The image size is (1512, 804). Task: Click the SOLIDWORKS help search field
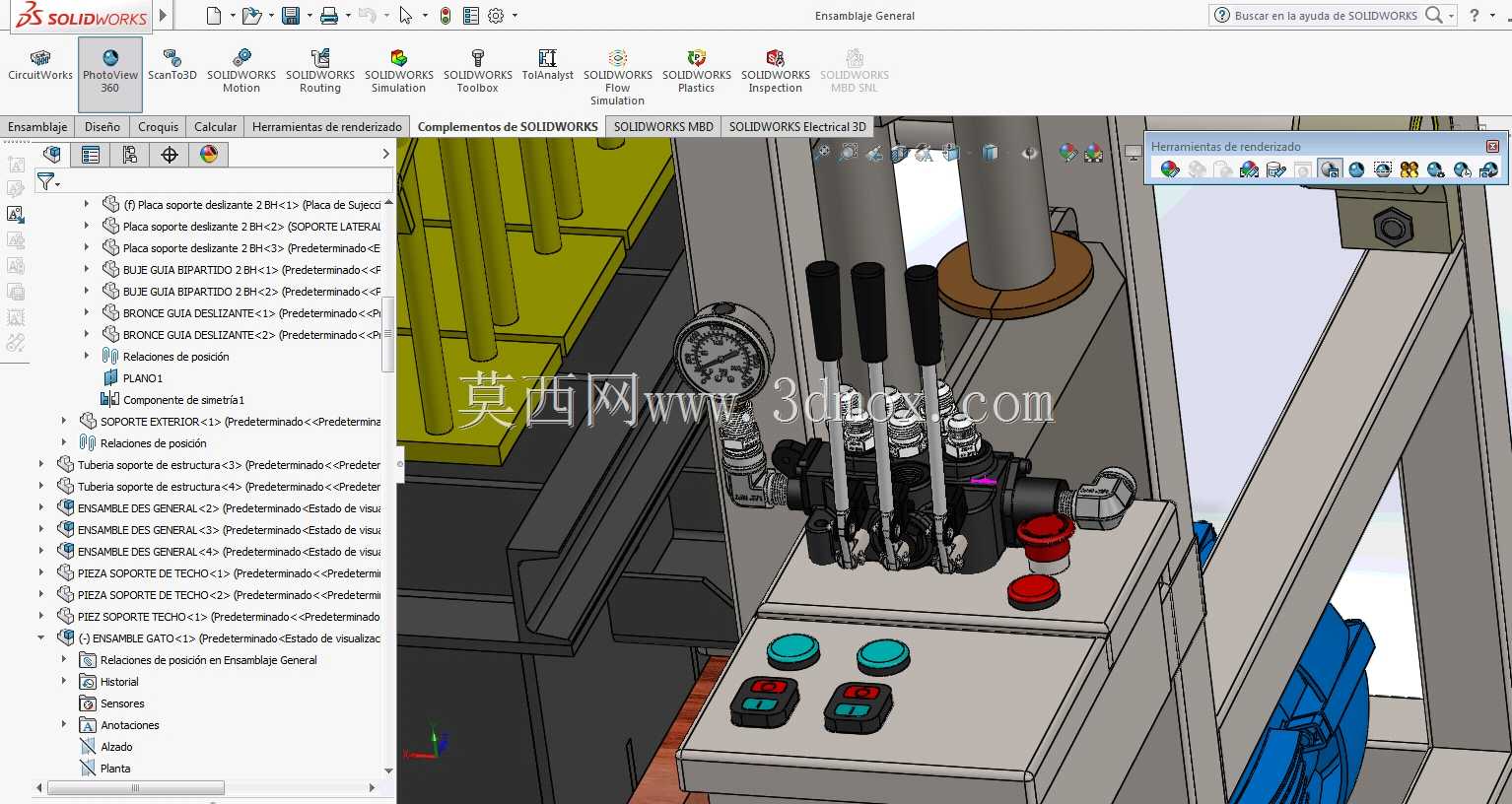[1325, 16]
